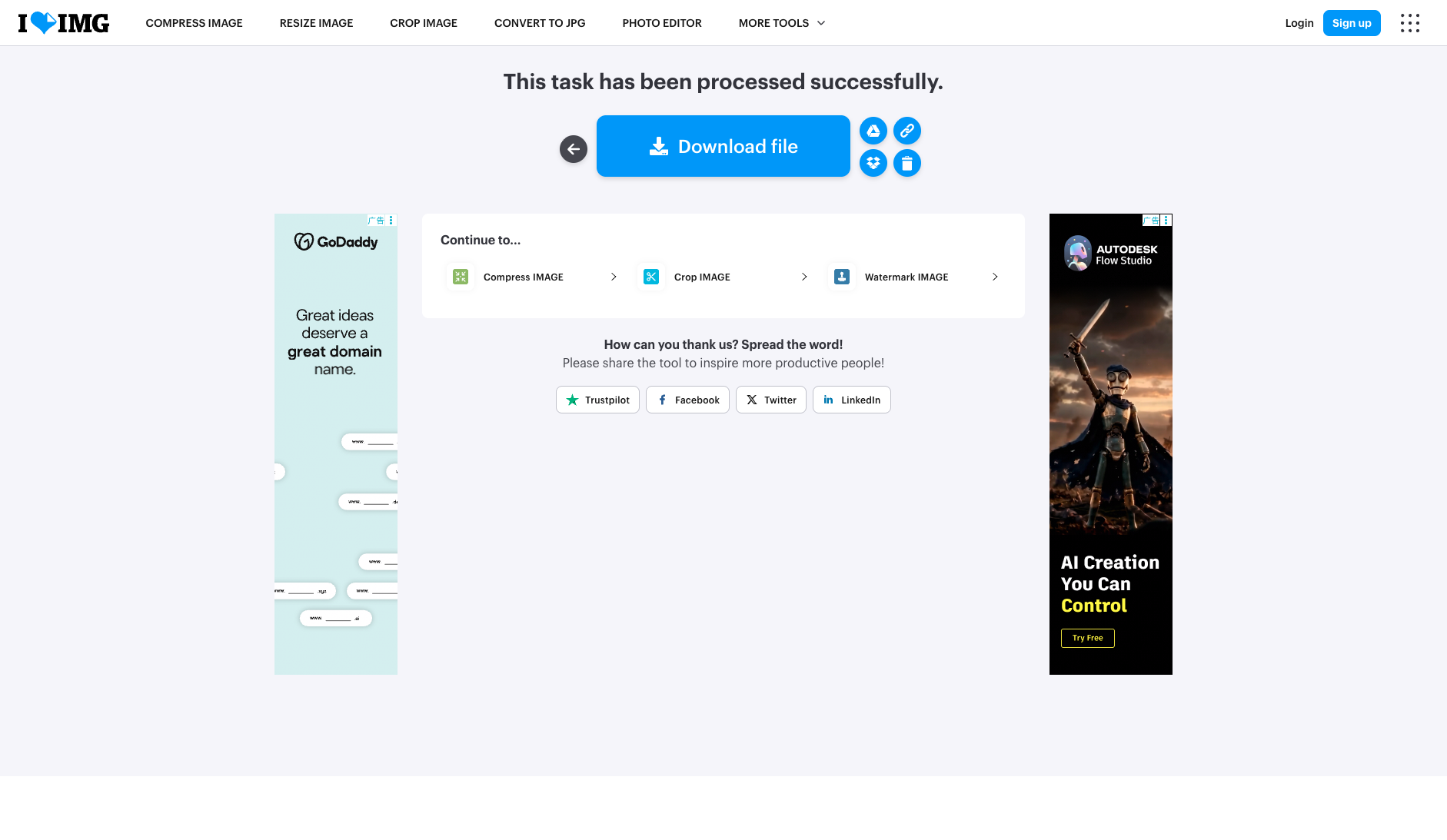The width and height of the screenshot is (1447, 840).
Task: Open Compress IMAGE via its chevron
Action: (614, 277)
